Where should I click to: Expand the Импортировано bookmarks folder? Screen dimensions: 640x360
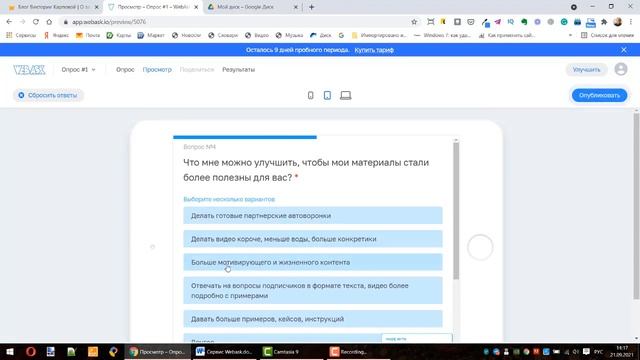379,36
